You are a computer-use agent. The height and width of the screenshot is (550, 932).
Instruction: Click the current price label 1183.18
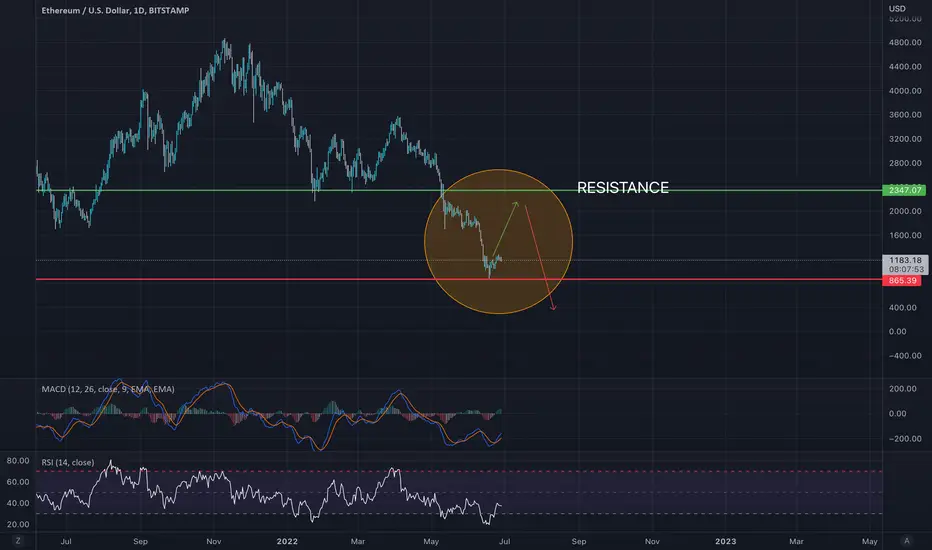[905, 260]
